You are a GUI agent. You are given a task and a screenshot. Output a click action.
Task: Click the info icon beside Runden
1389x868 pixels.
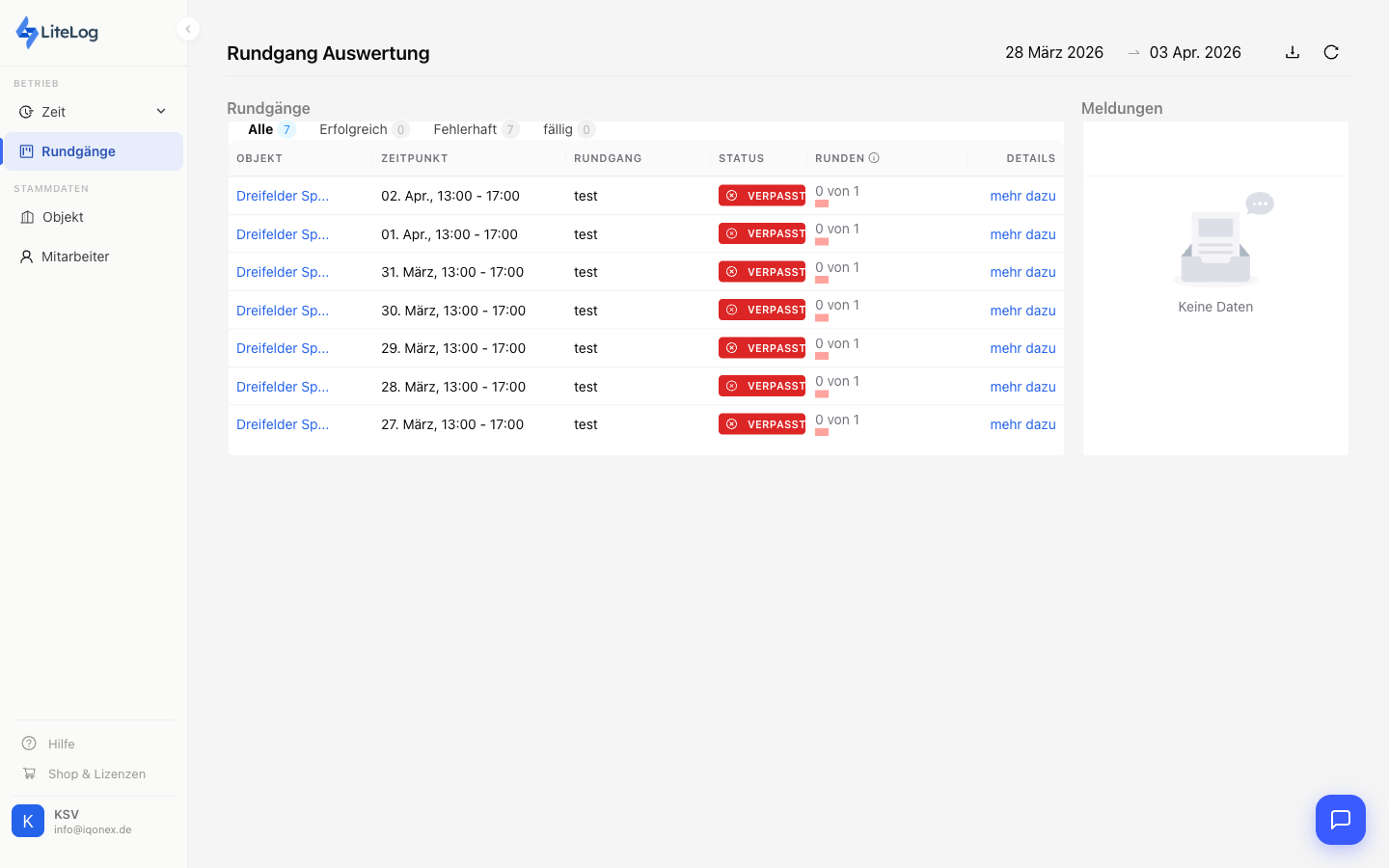[874, 158]
